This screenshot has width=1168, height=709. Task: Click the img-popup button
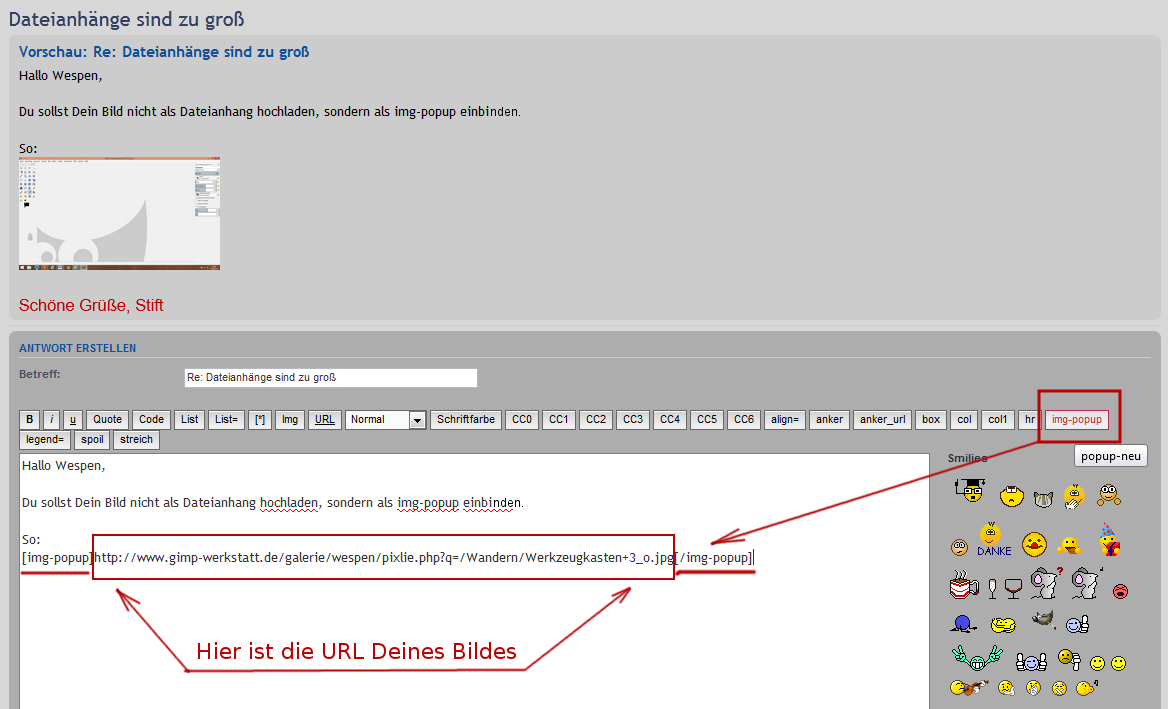pos(1076,419)
